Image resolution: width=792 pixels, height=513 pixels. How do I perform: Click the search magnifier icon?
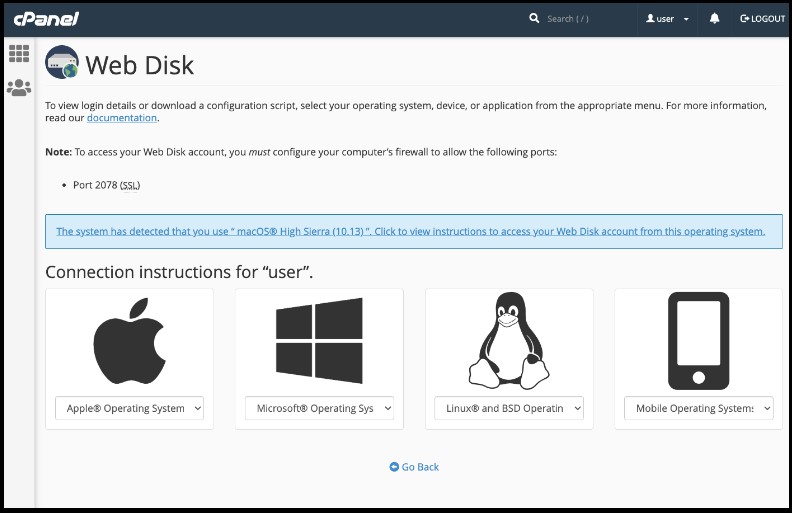(534, 19)
